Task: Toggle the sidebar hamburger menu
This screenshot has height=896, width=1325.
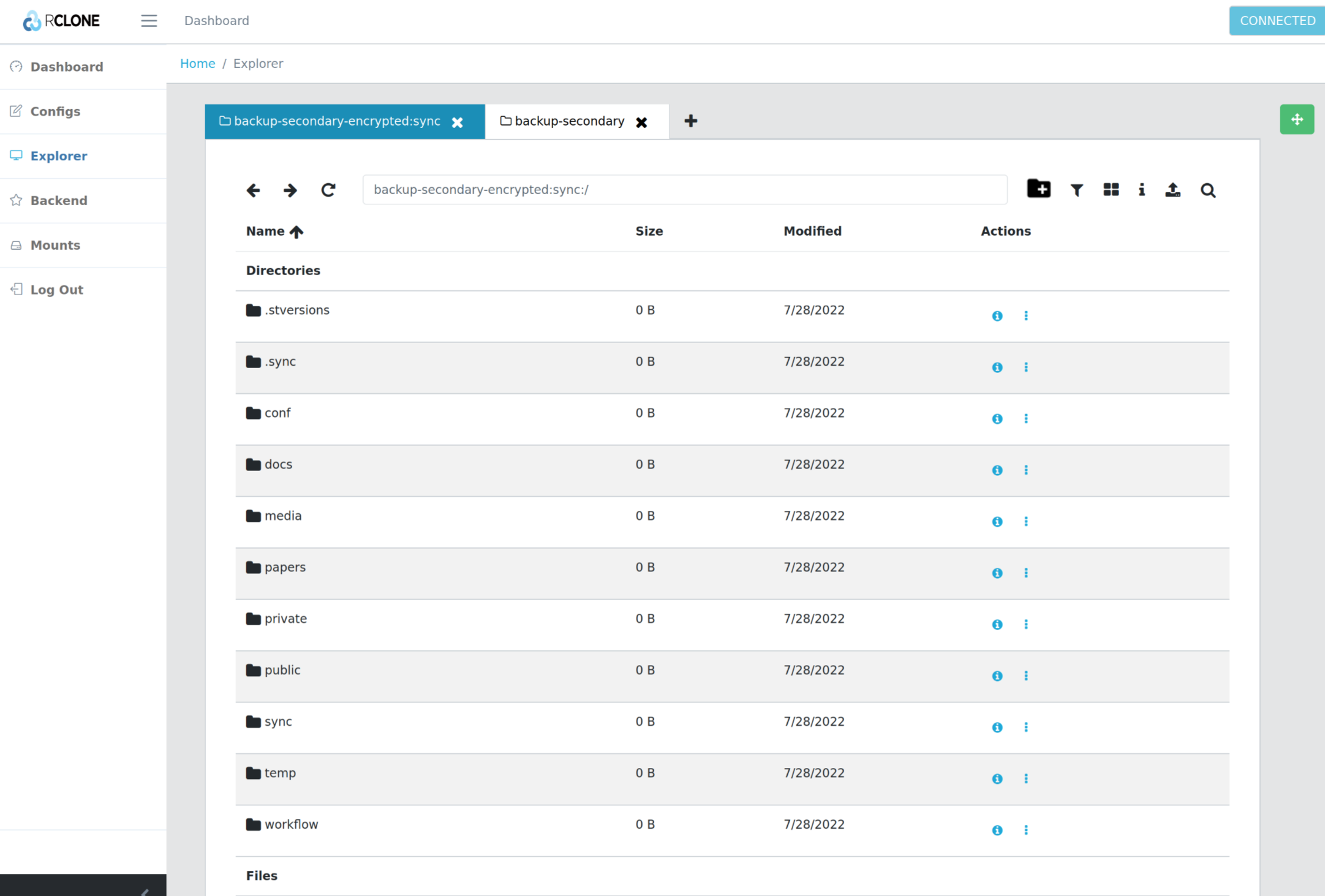Action: coord(149,21)
